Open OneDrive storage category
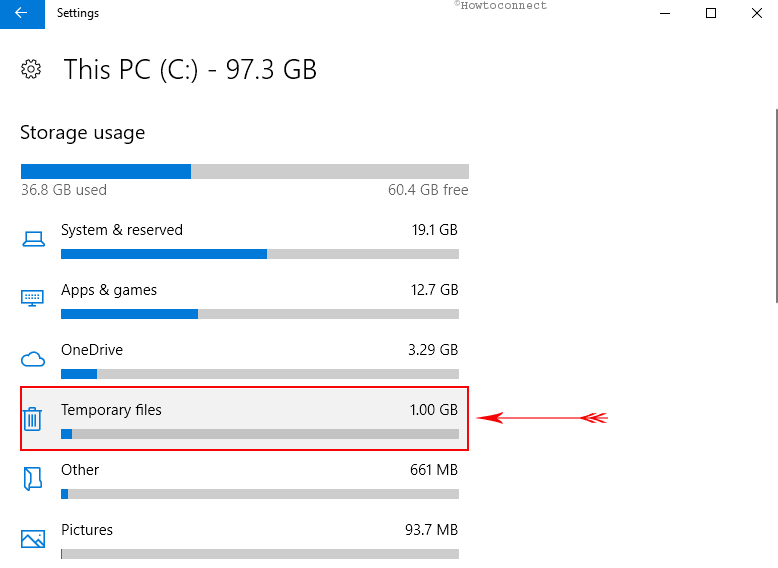 (x=245, y=360)
